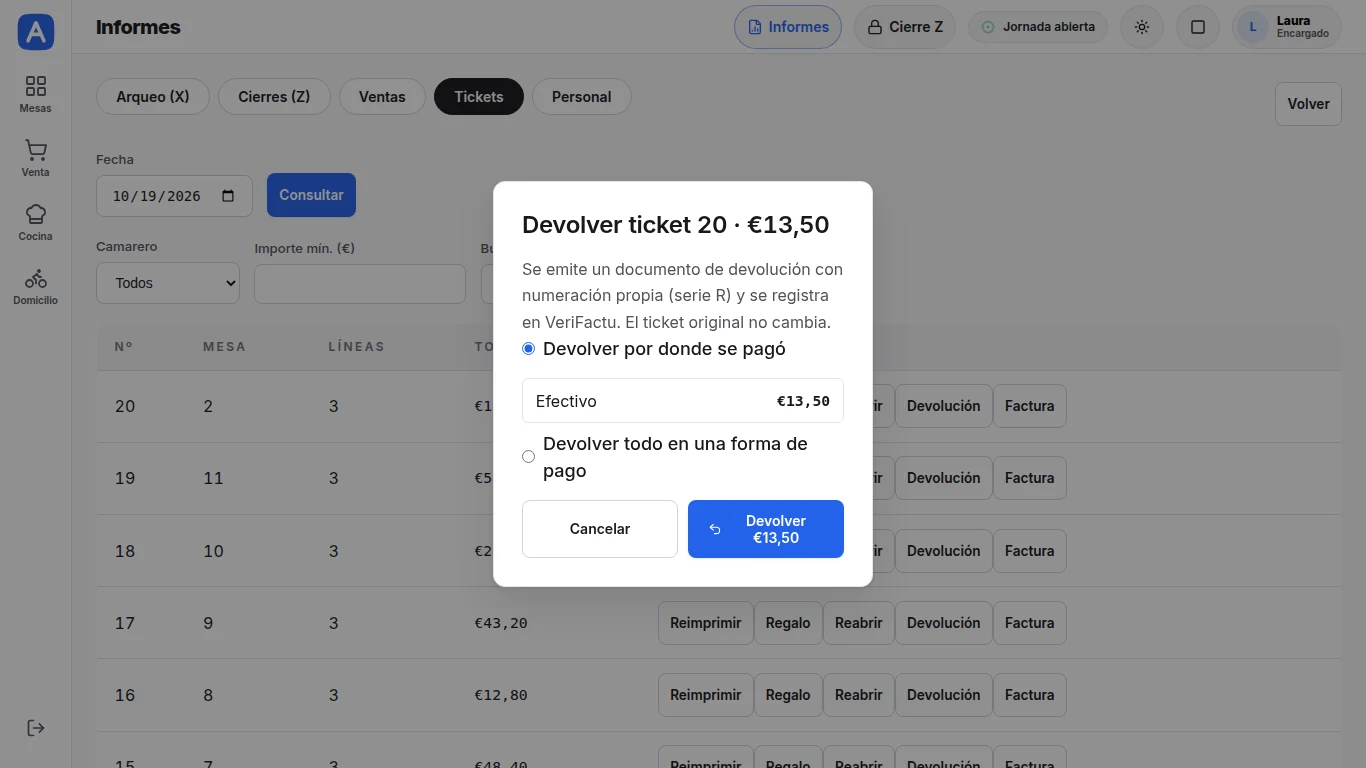The width and height of the screenshot is (1366, 768).
Task: Click Devolución for ticket 17
Action: click(944, 623)
